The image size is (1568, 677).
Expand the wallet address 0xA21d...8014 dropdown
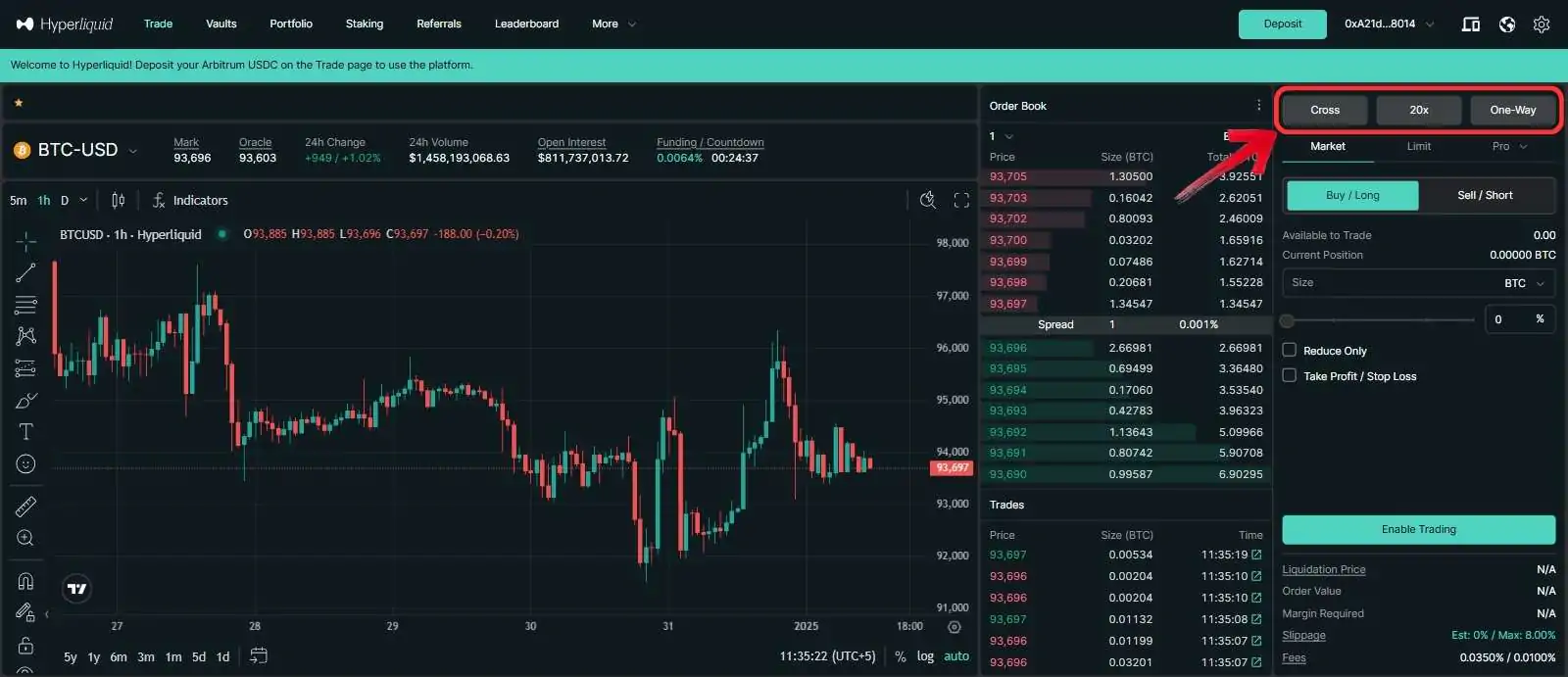[x=1389, y=24]
